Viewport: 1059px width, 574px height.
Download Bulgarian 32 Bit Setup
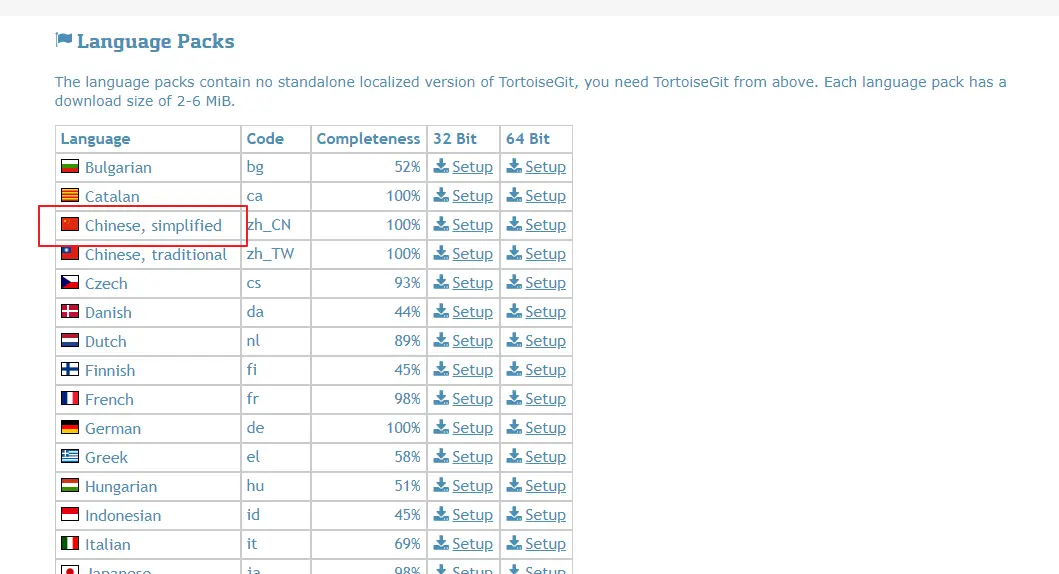[x=463, y=167]
